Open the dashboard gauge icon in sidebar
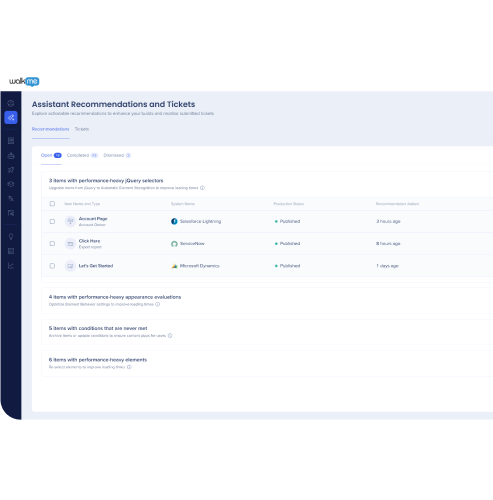The width and height of the screenshot is (493, 500). [11, 103]
